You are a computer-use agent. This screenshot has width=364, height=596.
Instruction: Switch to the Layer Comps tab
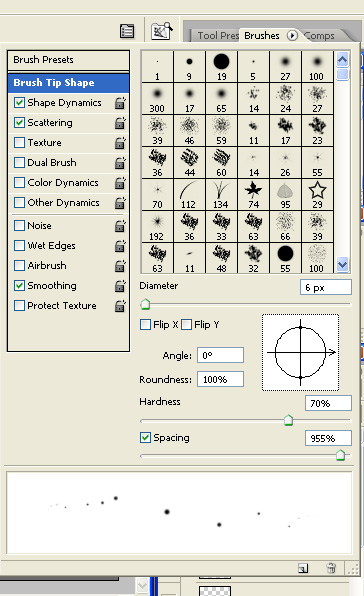tap(320, 36)
